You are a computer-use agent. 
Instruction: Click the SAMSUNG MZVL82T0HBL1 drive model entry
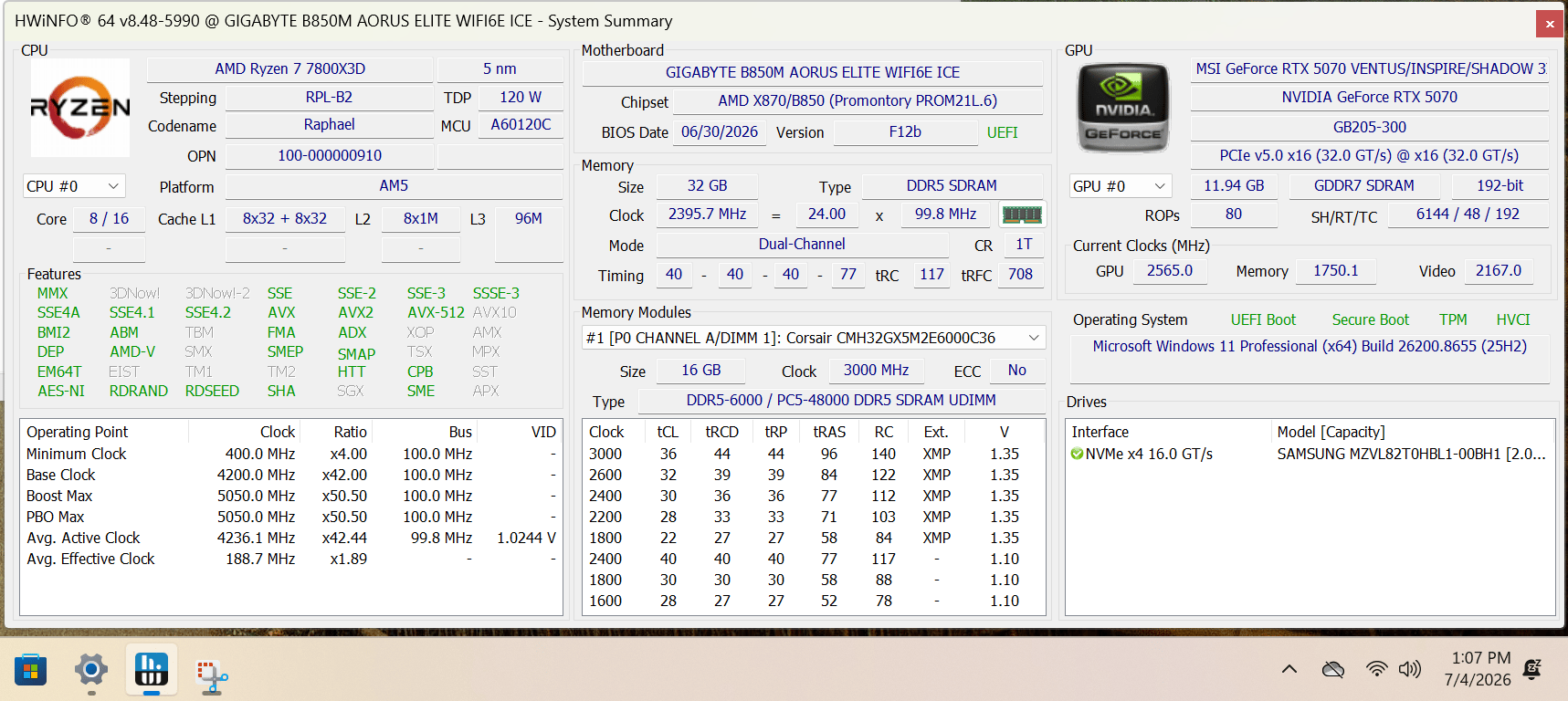pyautogui.click(x=1411, y=454)
